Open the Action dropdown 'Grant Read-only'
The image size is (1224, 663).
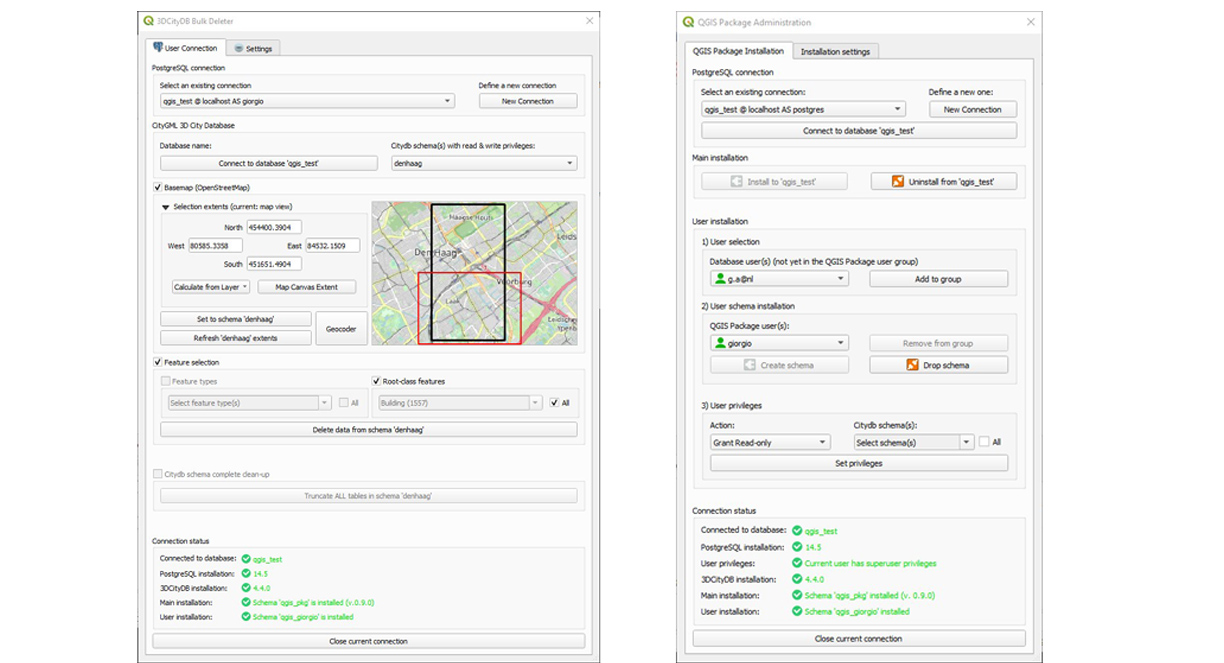tap(770, 442)
